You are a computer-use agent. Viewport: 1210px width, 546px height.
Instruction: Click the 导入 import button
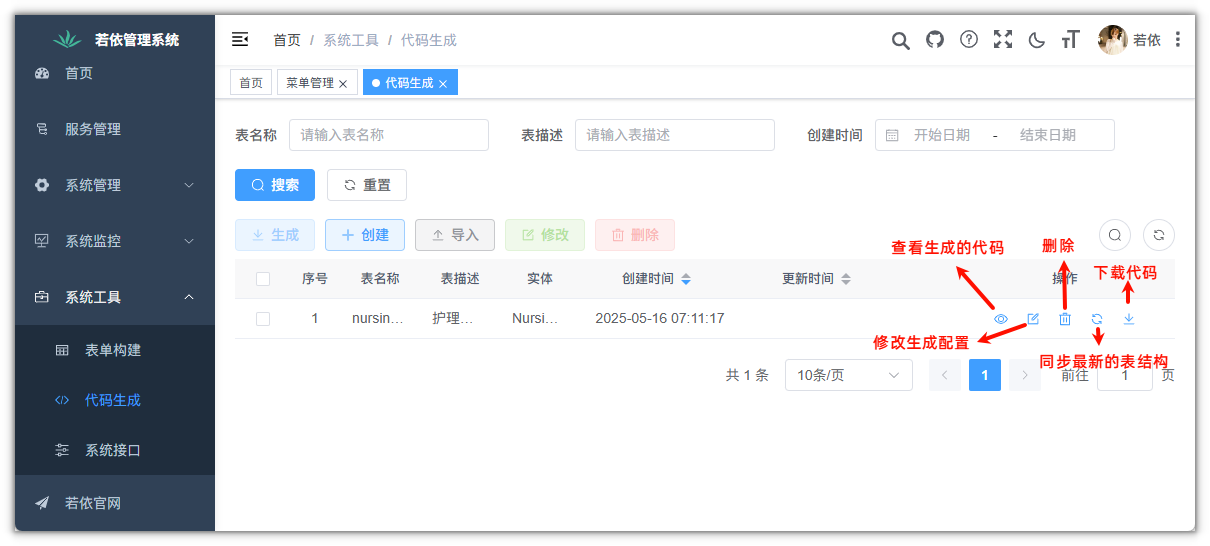(455, 235)
